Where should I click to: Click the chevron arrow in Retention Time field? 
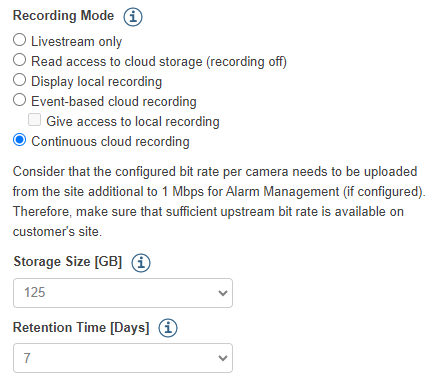click(x=222, y=358)
